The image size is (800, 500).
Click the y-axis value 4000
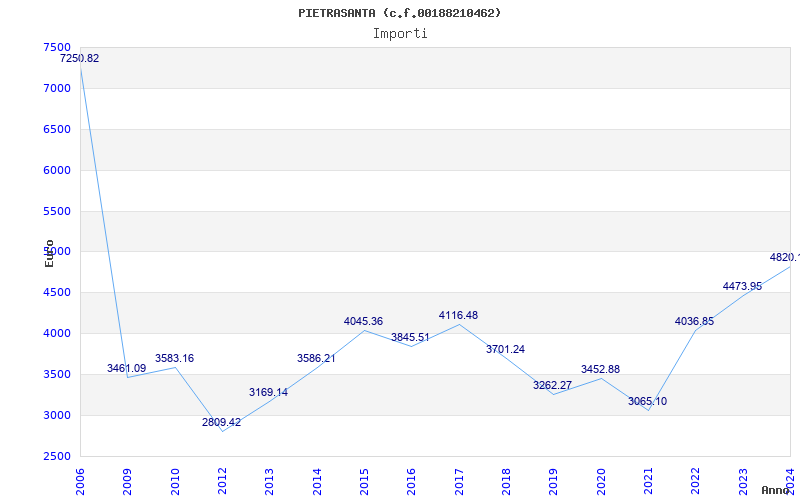(x=57, y=333)
